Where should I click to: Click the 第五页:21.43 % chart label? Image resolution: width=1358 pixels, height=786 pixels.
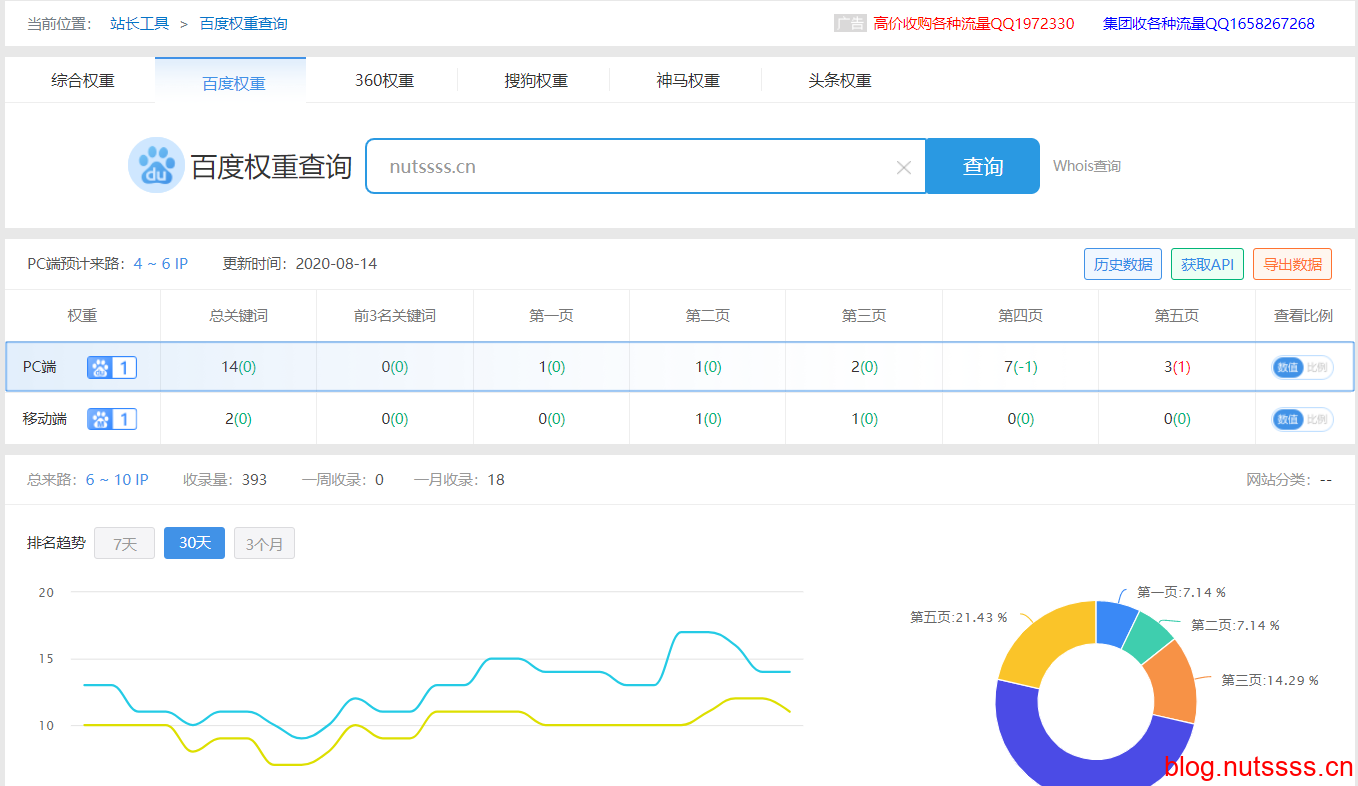click(x=958, y=617)
